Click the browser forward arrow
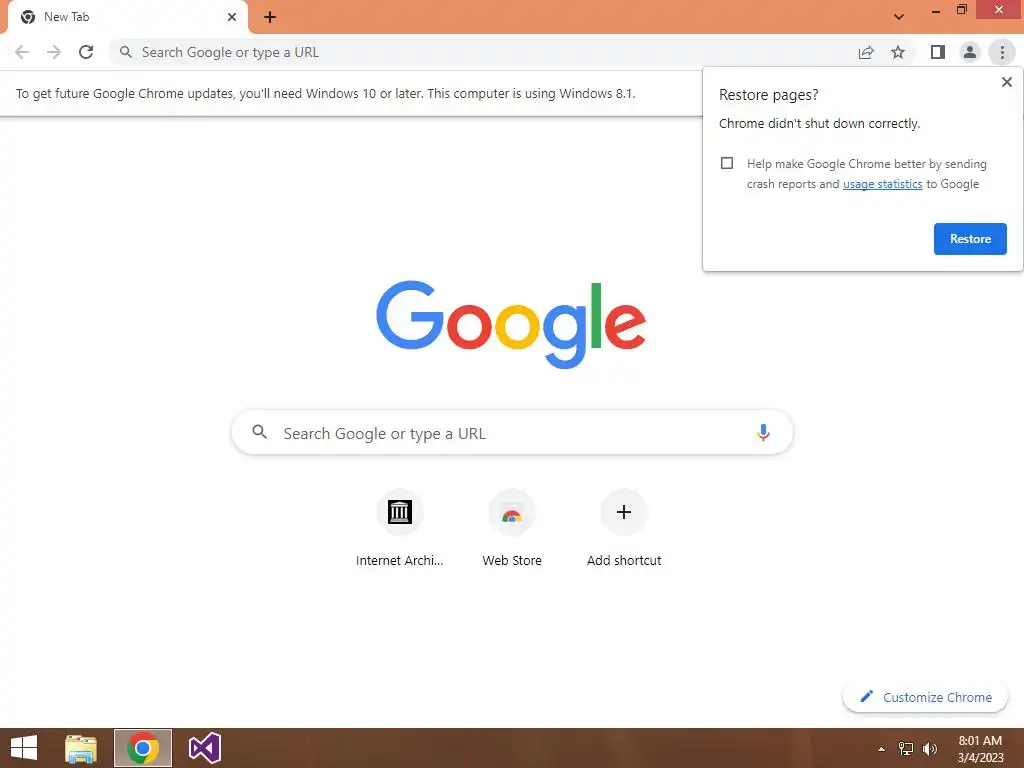The height and width of the screenshot is (768, 1024). (54, 52)
